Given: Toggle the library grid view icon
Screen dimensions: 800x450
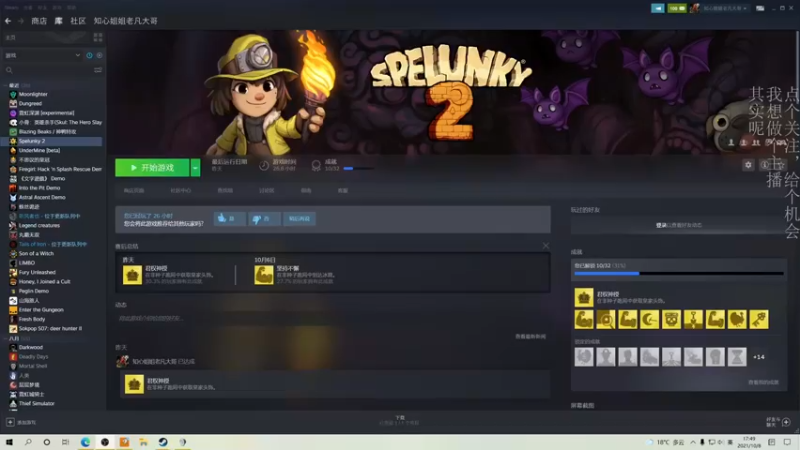Looking at the screenshot, I should click(98, 37).
